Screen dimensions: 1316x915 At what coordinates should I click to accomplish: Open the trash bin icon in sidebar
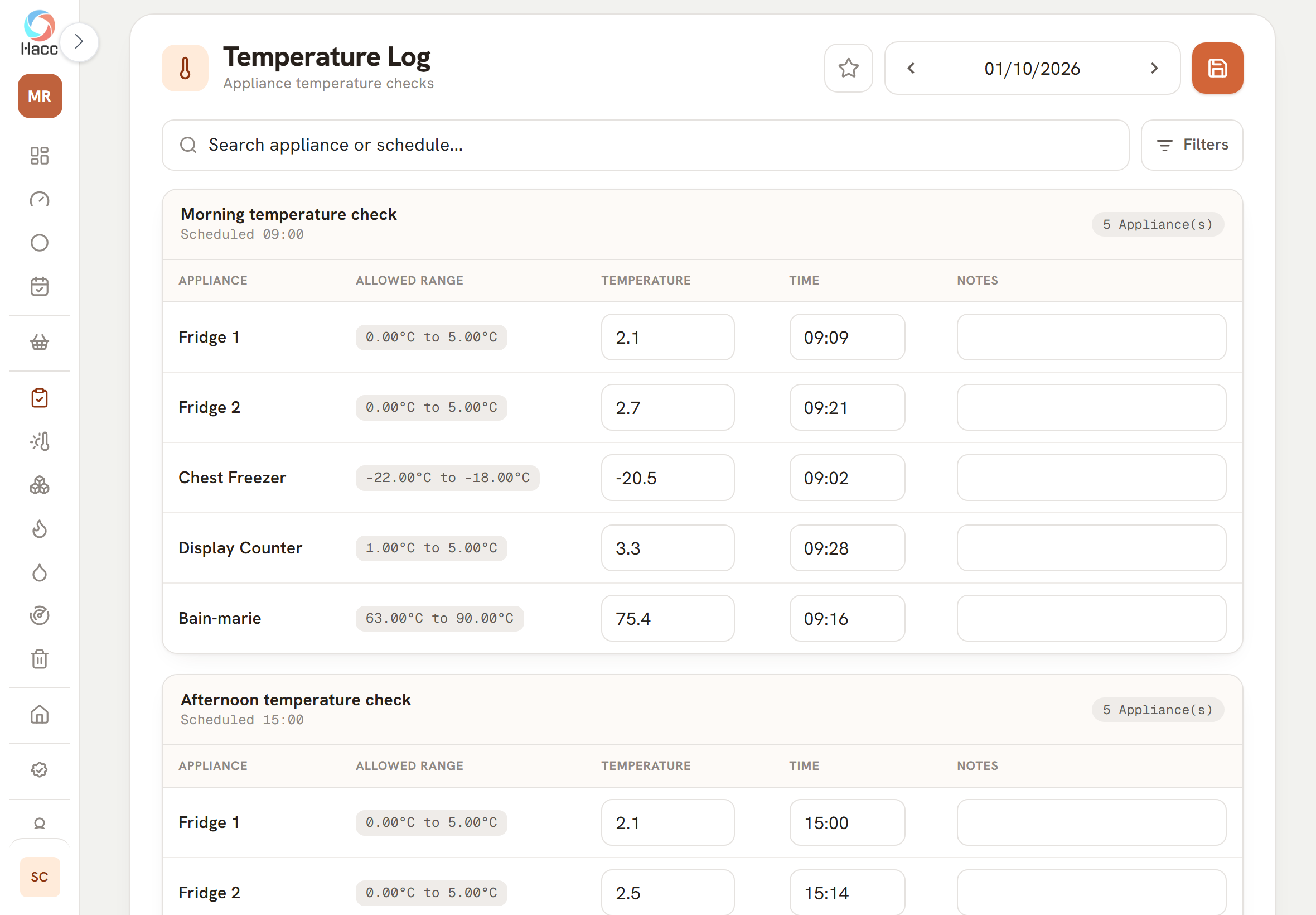[x=40, y=659]
